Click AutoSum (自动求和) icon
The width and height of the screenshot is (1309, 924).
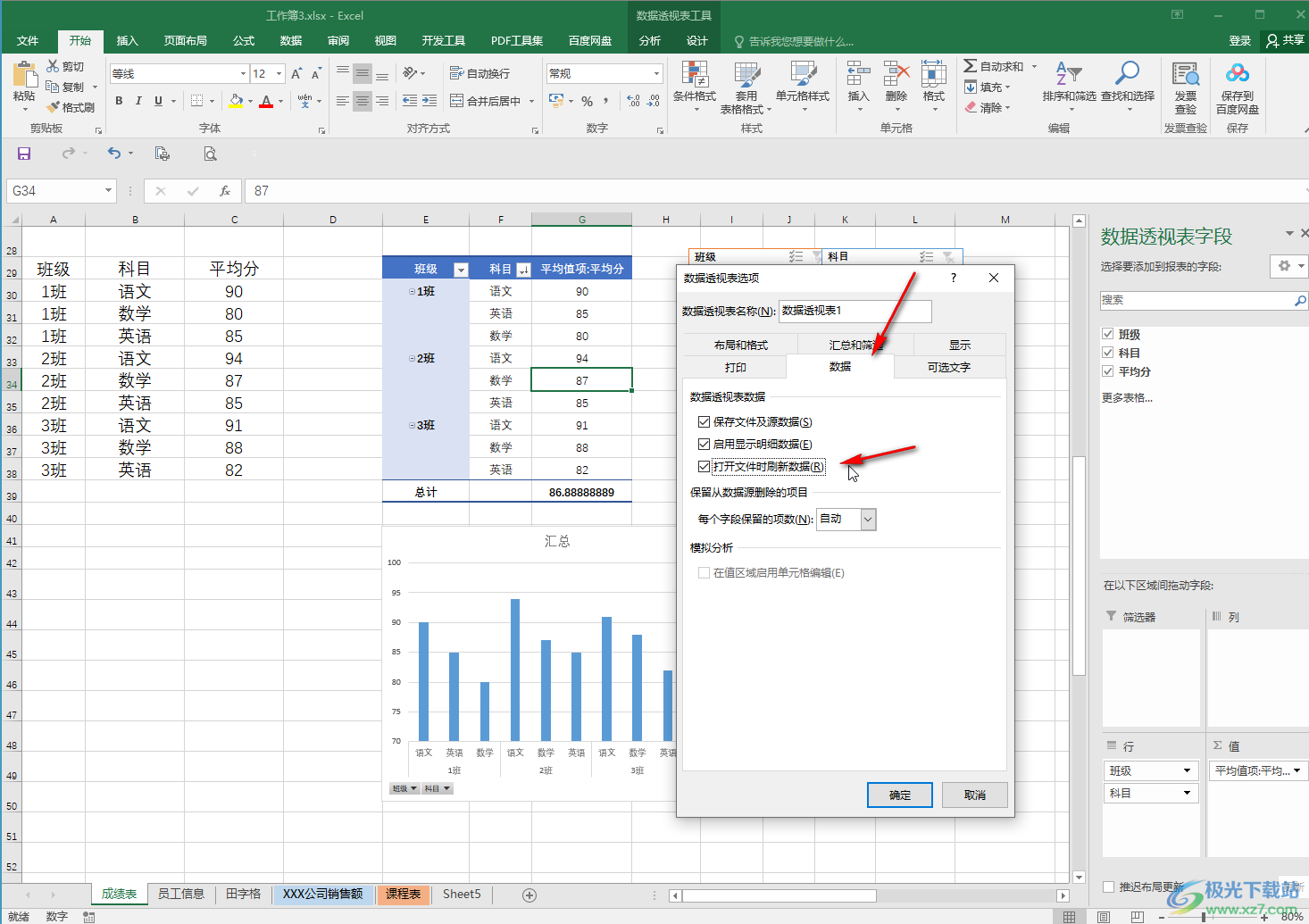971,67
